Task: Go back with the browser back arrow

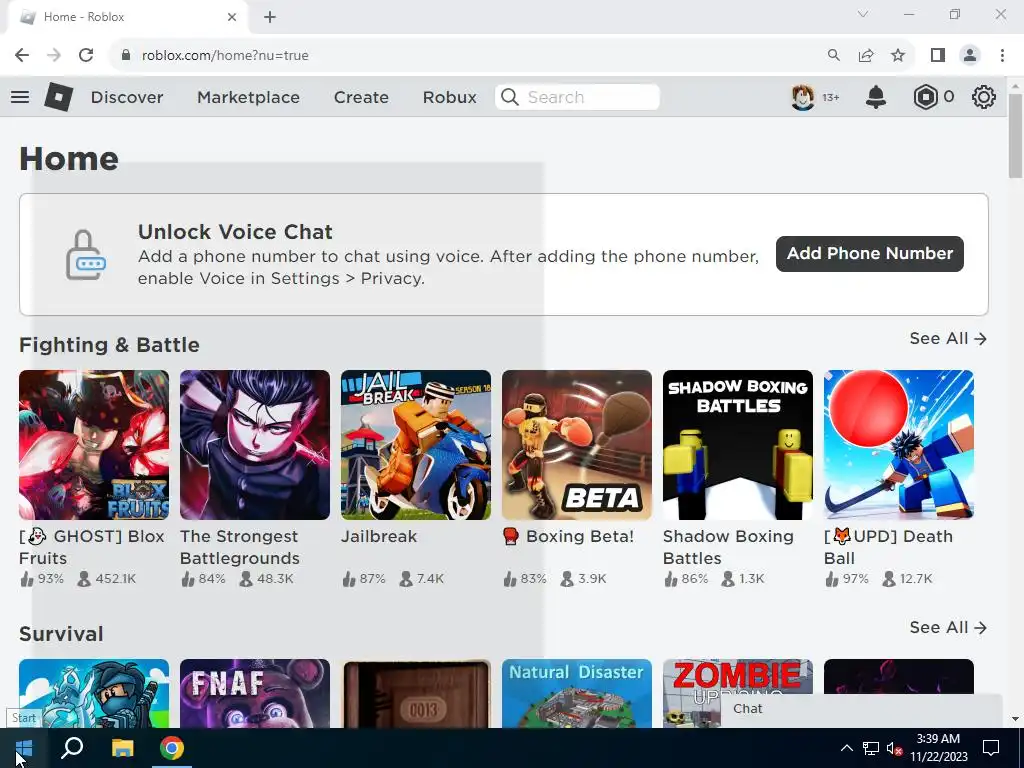Action: coord(22,56)
